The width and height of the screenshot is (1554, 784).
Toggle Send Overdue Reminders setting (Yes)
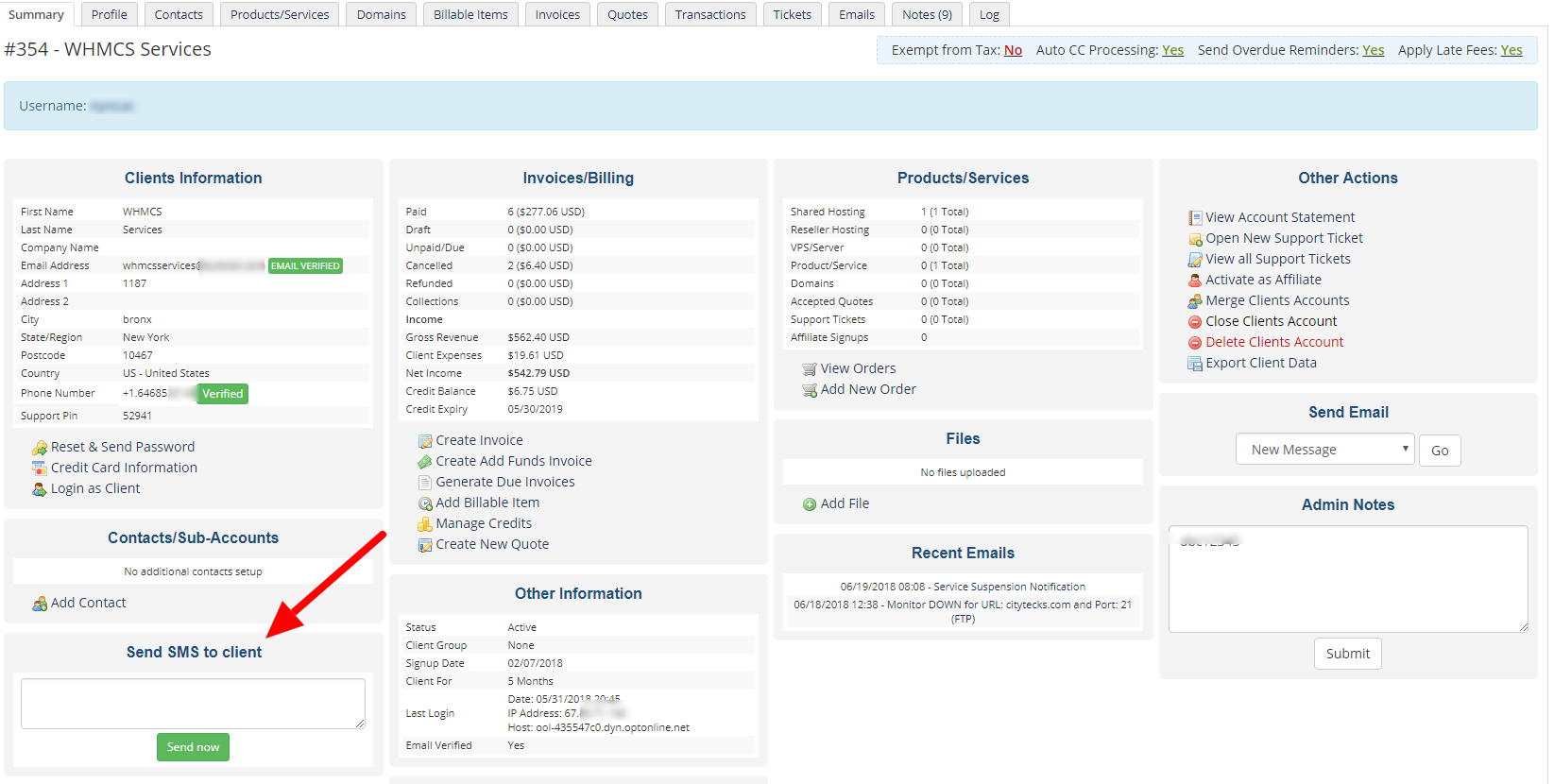coord(1373,50)
